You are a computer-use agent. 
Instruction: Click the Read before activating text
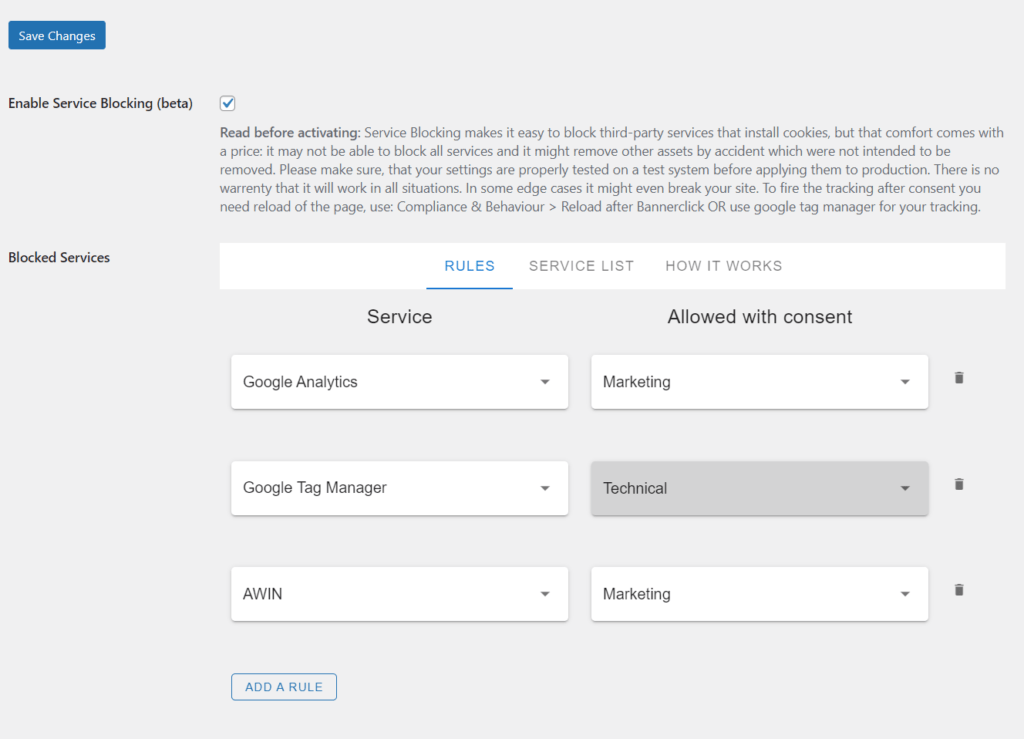290,133
